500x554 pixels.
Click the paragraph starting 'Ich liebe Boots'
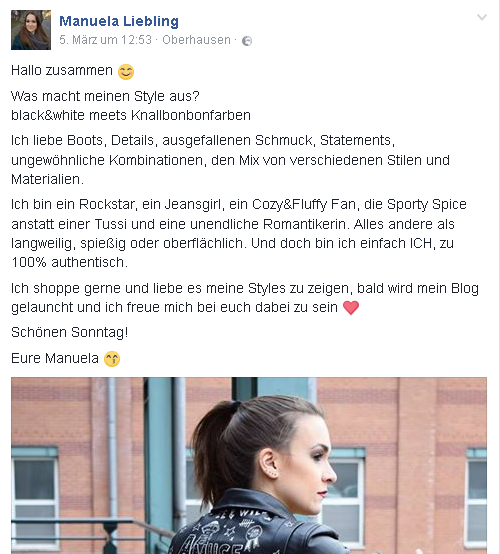coord(230,160)
